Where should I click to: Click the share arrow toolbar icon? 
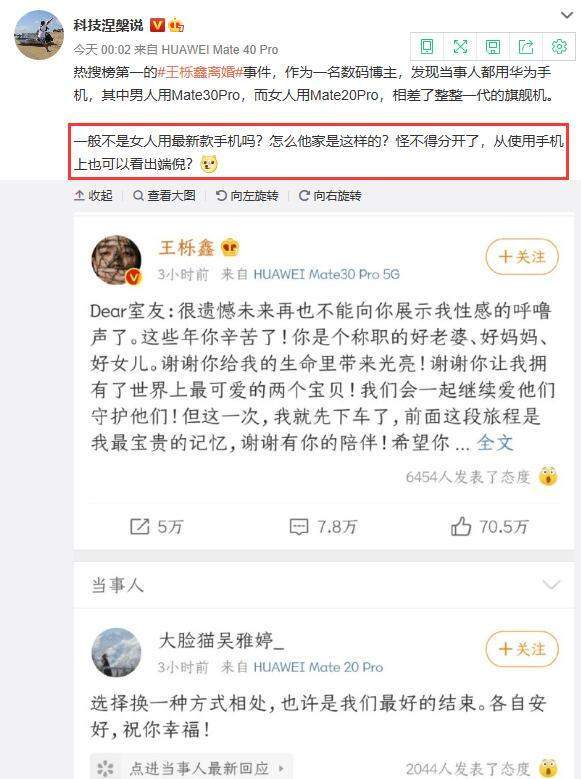click(x=526, y=47)
